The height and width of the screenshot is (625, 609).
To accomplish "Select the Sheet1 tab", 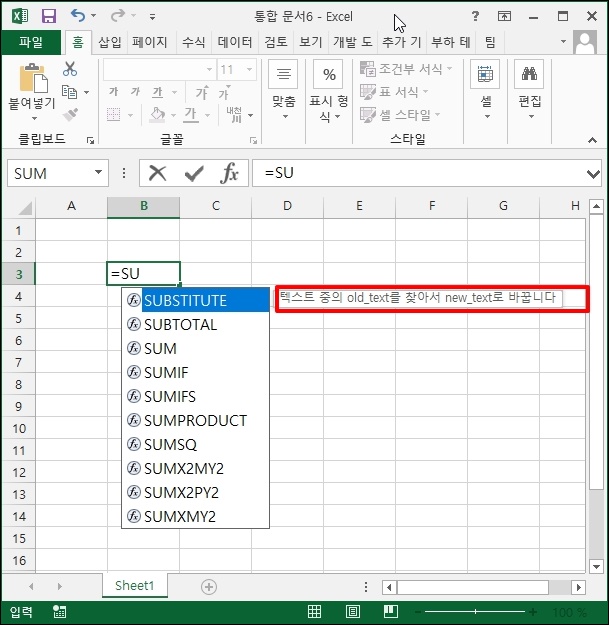I will 134,586.
